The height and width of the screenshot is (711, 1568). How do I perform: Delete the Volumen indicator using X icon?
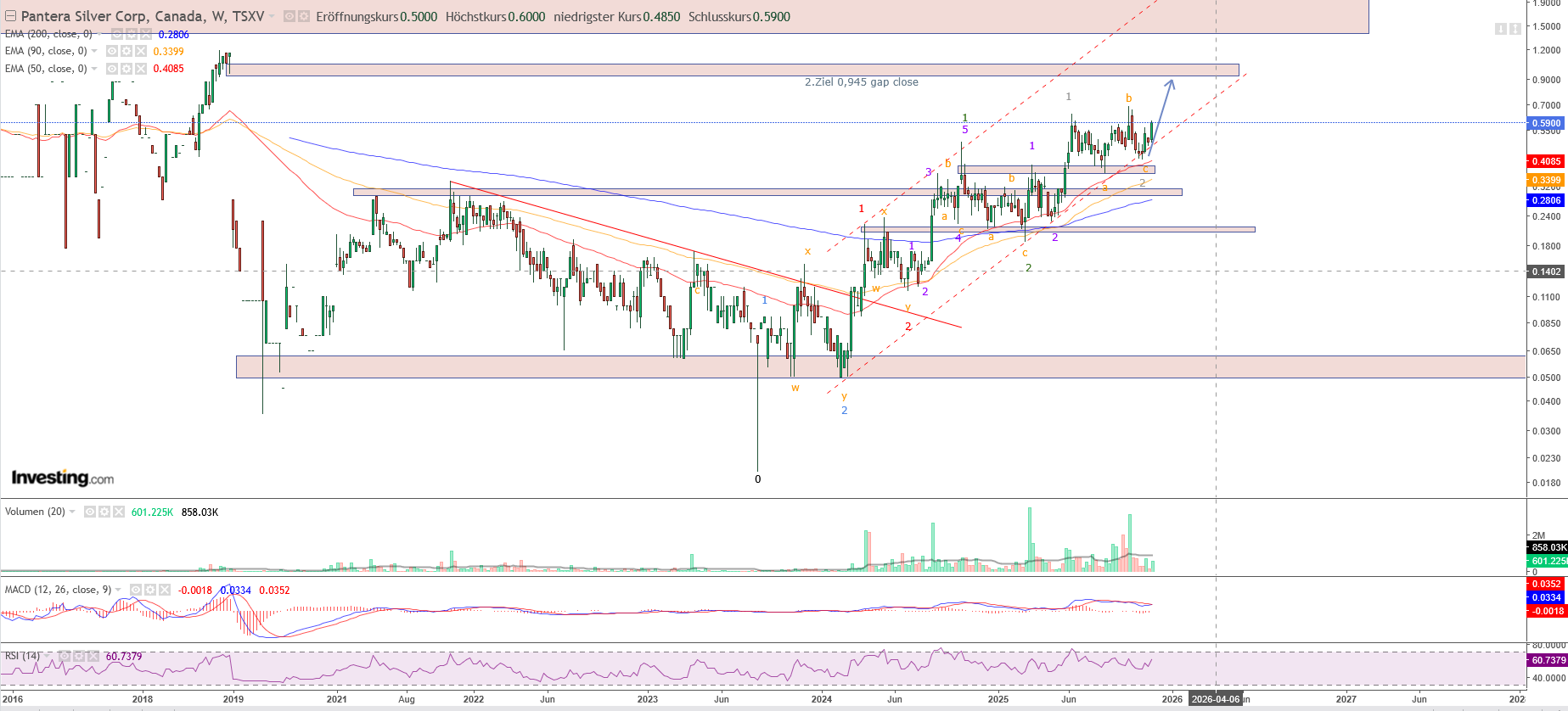tap(119, 512)
